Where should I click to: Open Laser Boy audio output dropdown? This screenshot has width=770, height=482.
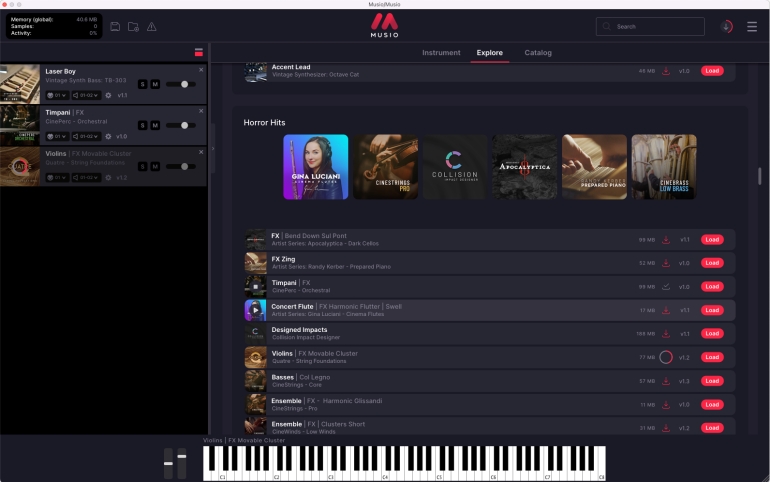coord(86,95)
